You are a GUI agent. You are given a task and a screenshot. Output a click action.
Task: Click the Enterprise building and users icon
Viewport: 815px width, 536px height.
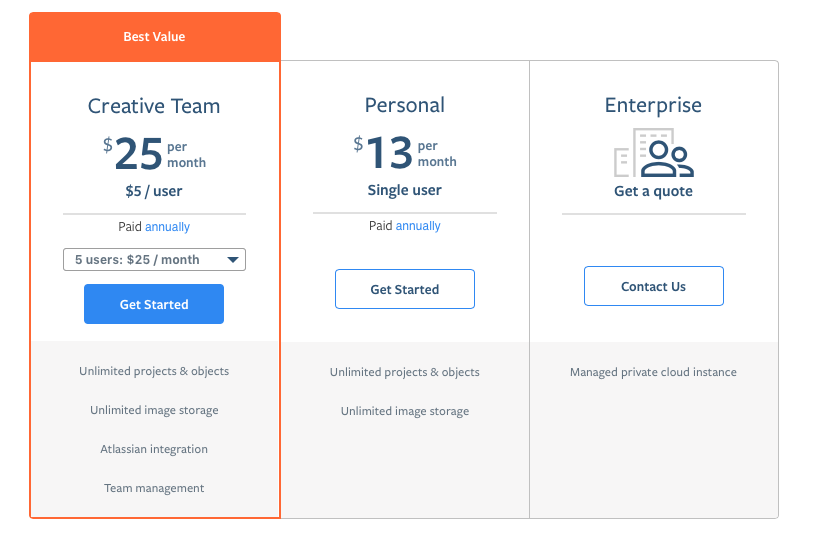coord(653,153)
